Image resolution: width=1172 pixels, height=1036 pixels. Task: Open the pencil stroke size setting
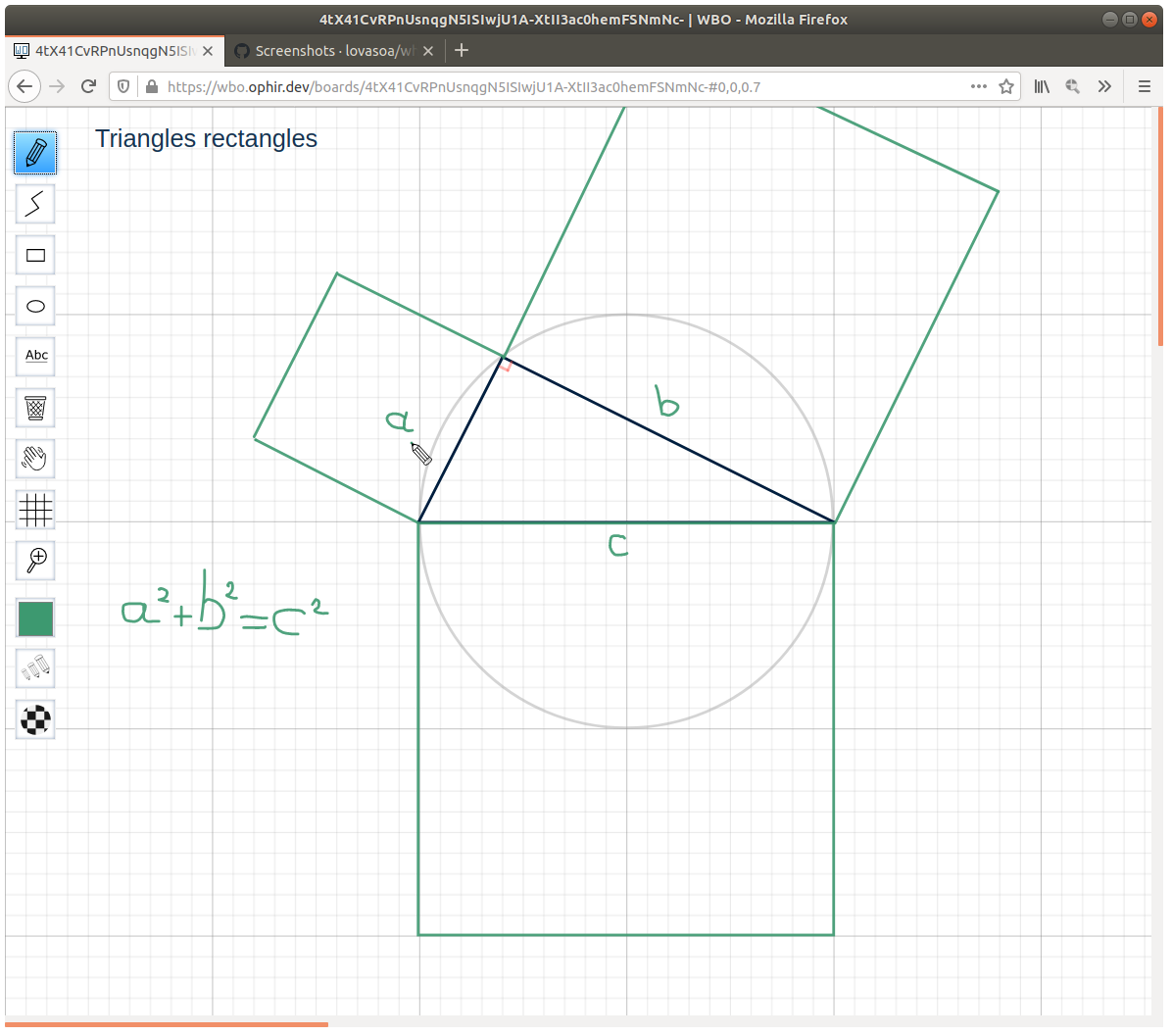[x=35, y=668]
